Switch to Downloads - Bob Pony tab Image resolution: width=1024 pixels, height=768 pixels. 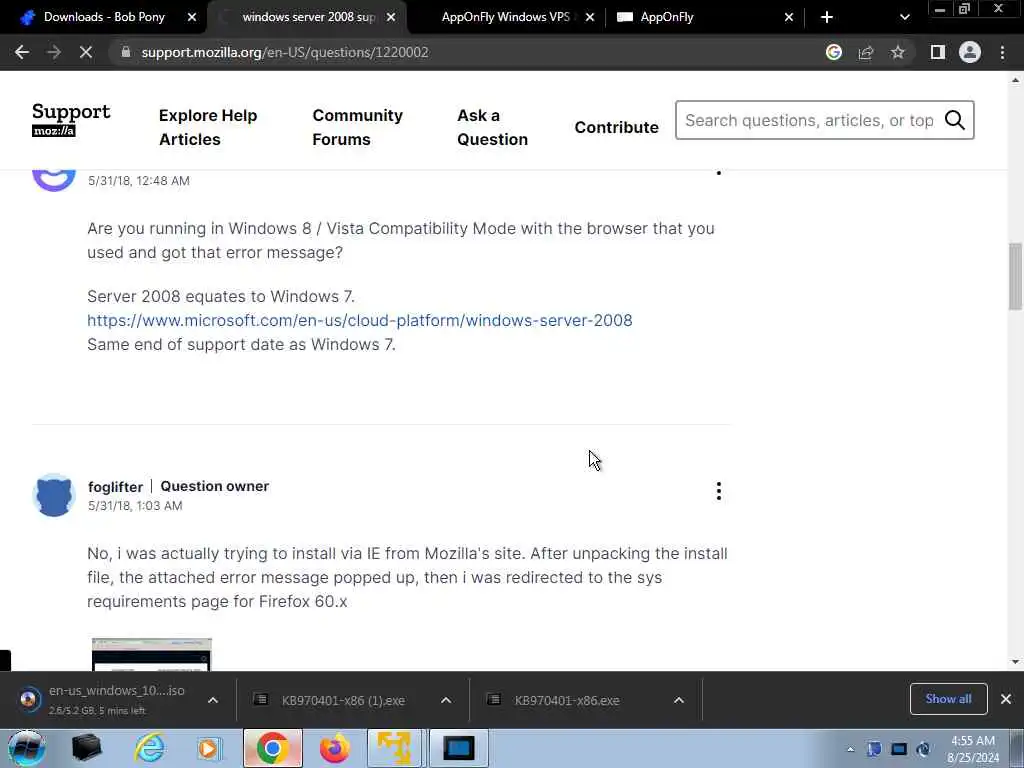click(x=104, y=17)
